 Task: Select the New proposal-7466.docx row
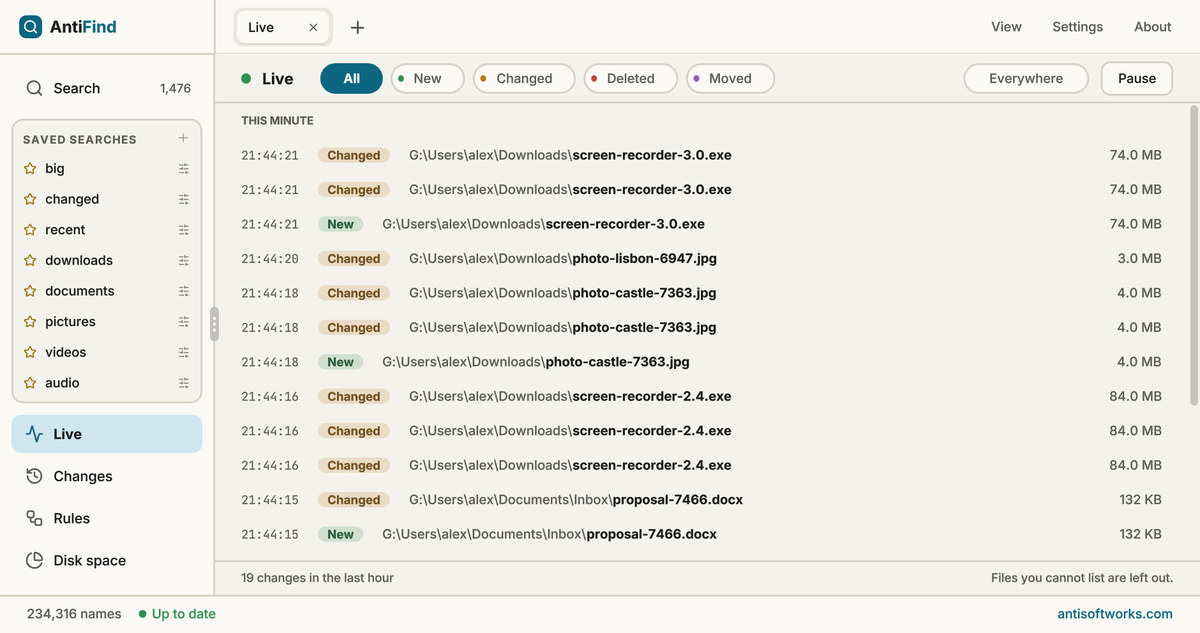701,534
